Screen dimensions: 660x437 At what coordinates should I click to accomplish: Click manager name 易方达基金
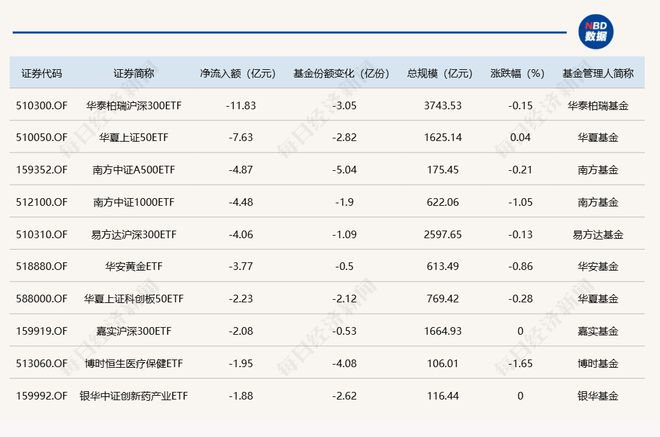pyautogui.click(x=598, y=234)
